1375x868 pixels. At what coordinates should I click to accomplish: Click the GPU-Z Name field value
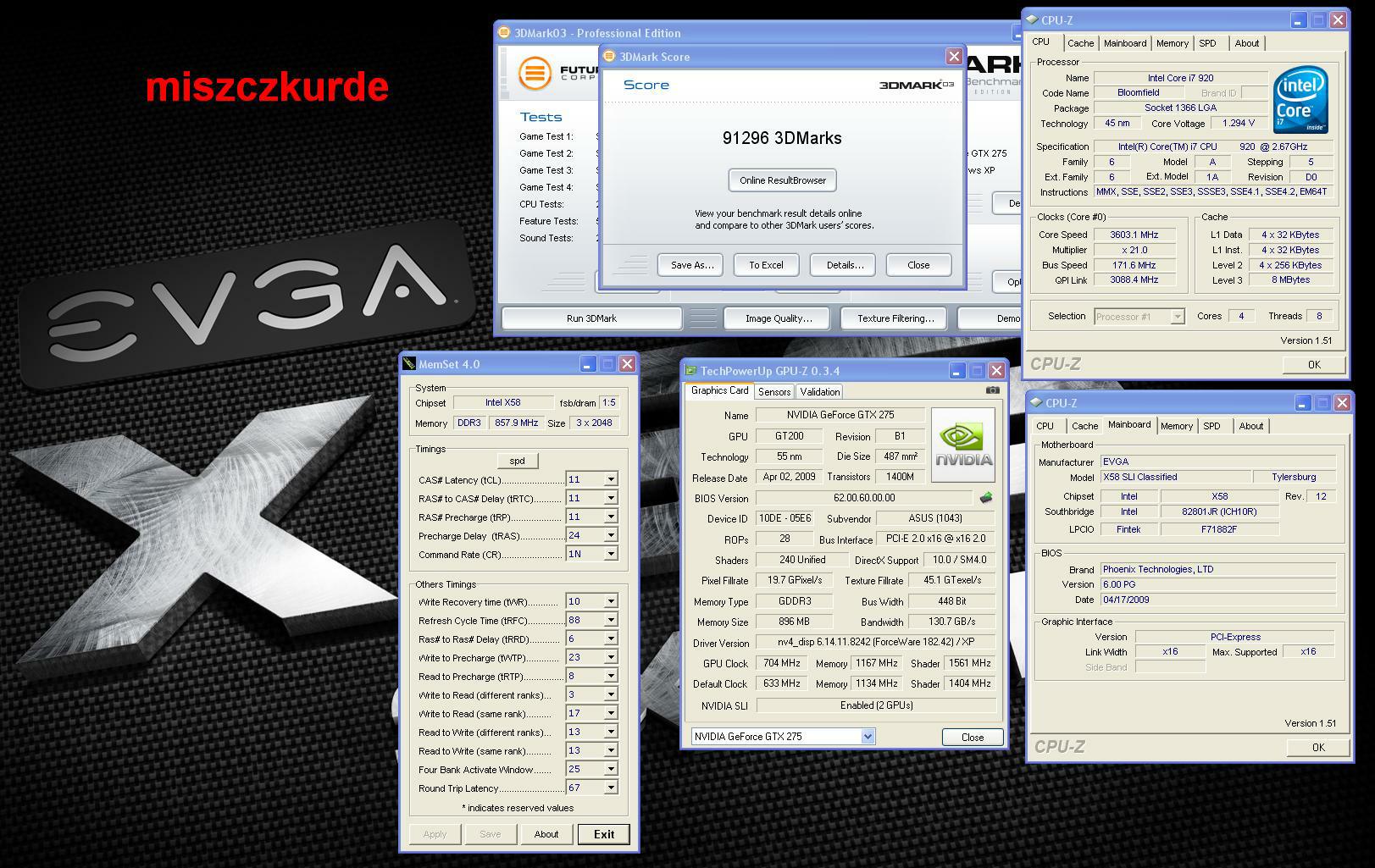(x=840, y=415)
